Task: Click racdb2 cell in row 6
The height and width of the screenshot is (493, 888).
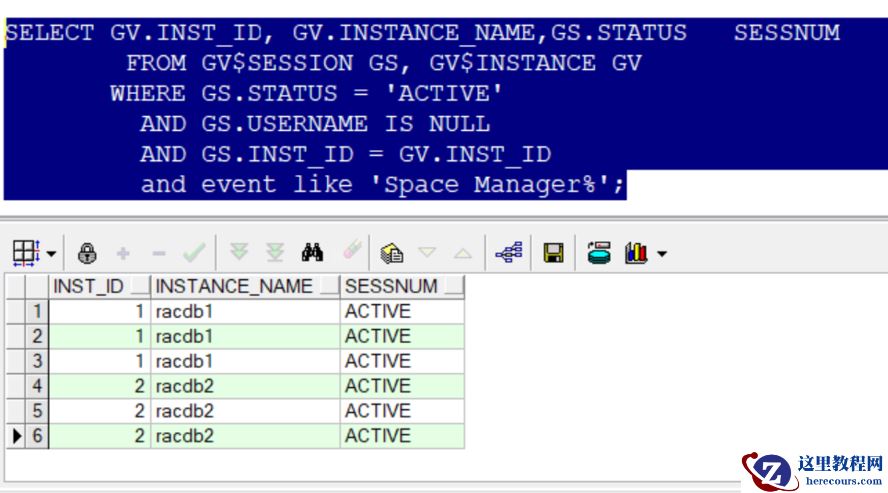Action: coord(245,436)
